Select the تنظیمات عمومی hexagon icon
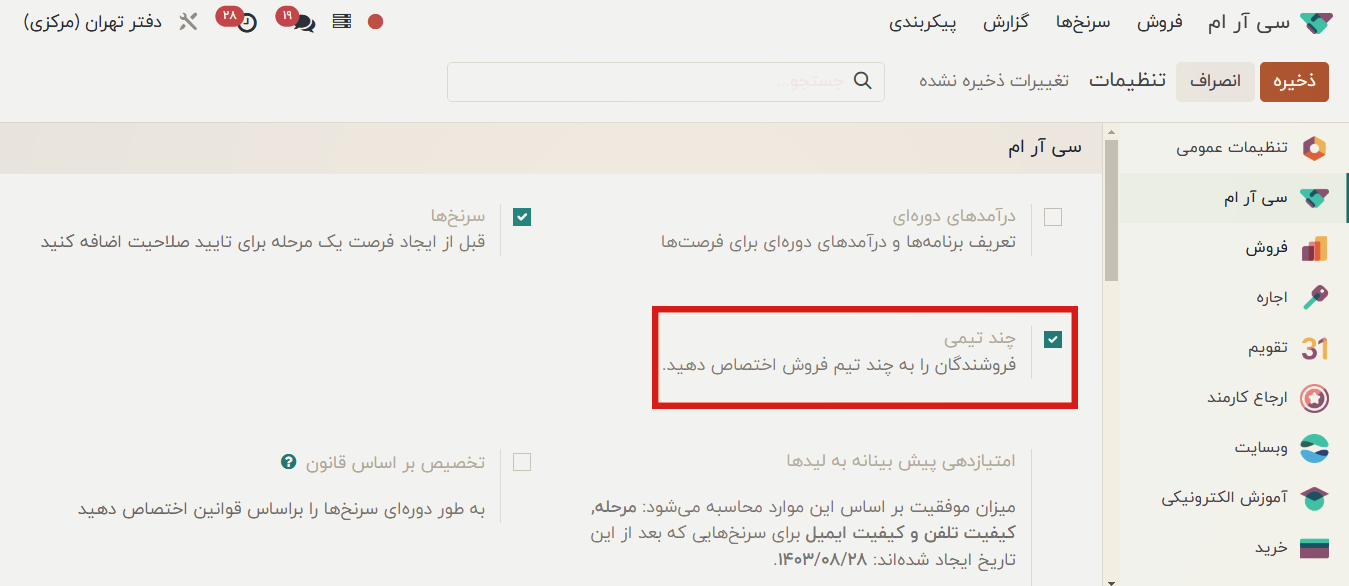 click(1316, 148)
